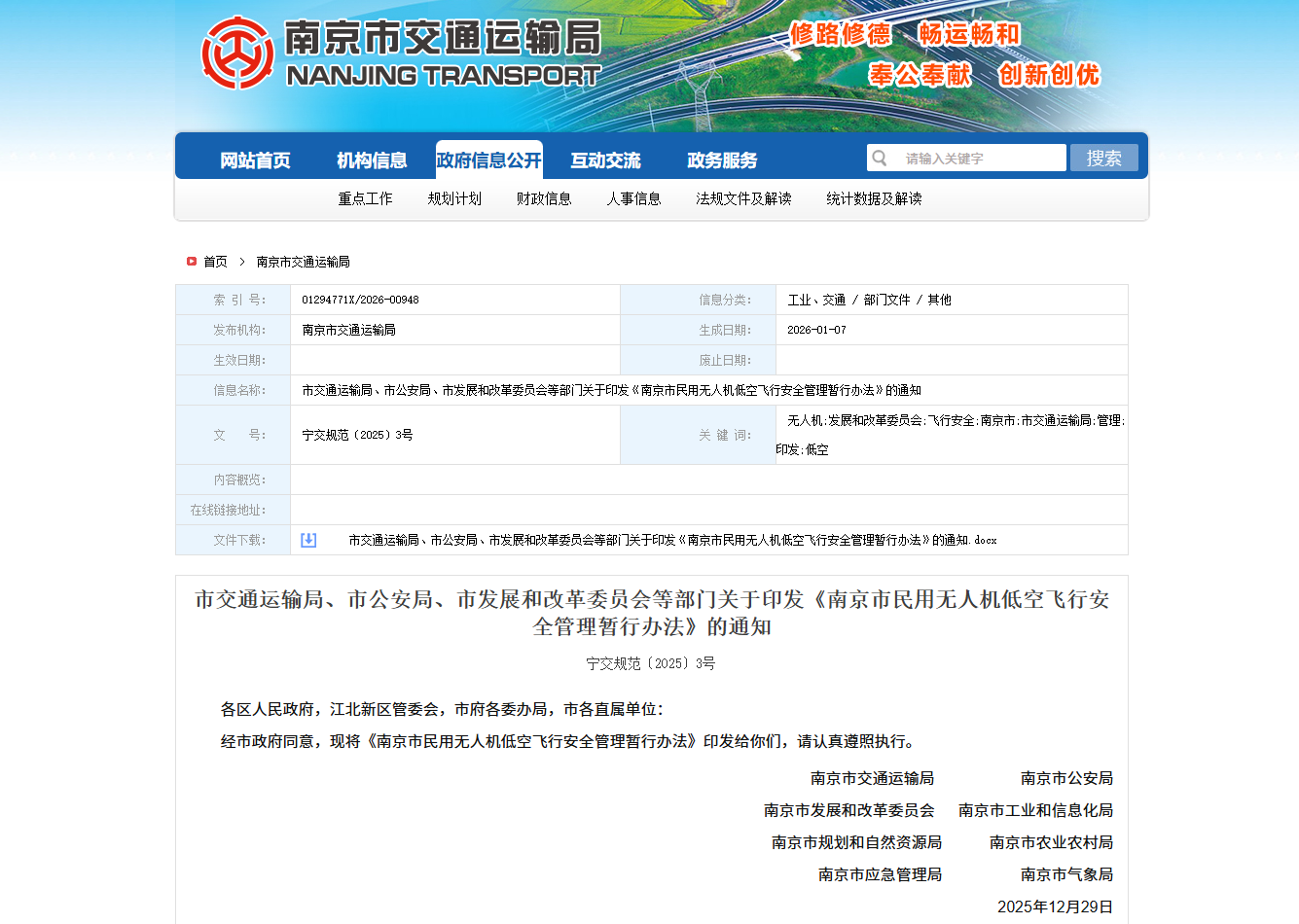Click the 搜索 search button
Image resolution: width=1299 pixels, height=924 pixels.
pyautogui.click(x=1103, y=158)
